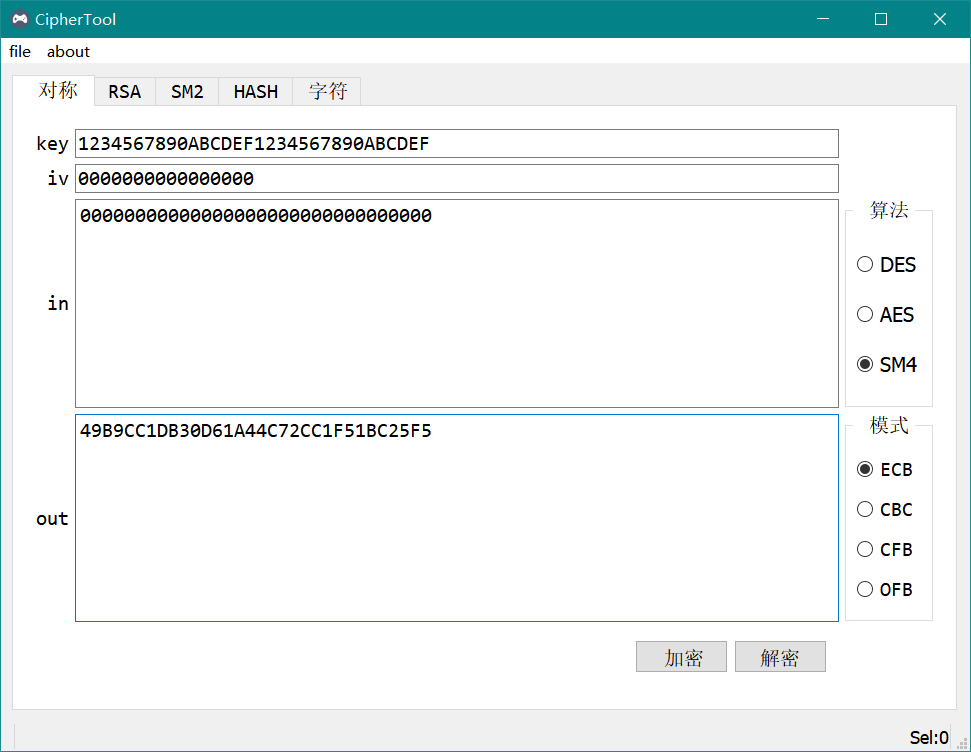The height and width of the screenshot is (752, 971).
Task: Open the file menu
Action: (20, 51)
